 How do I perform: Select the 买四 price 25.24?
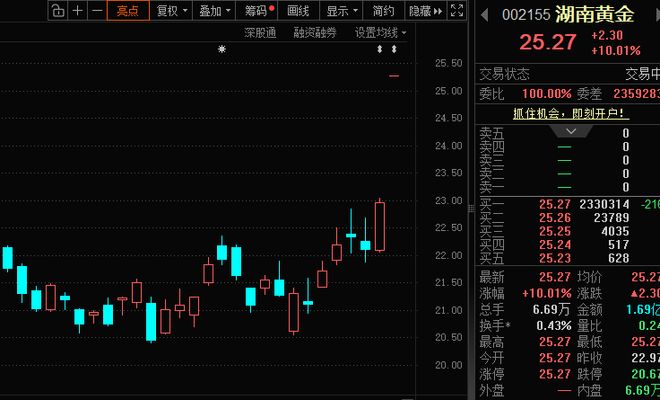[x=555, y=245]
